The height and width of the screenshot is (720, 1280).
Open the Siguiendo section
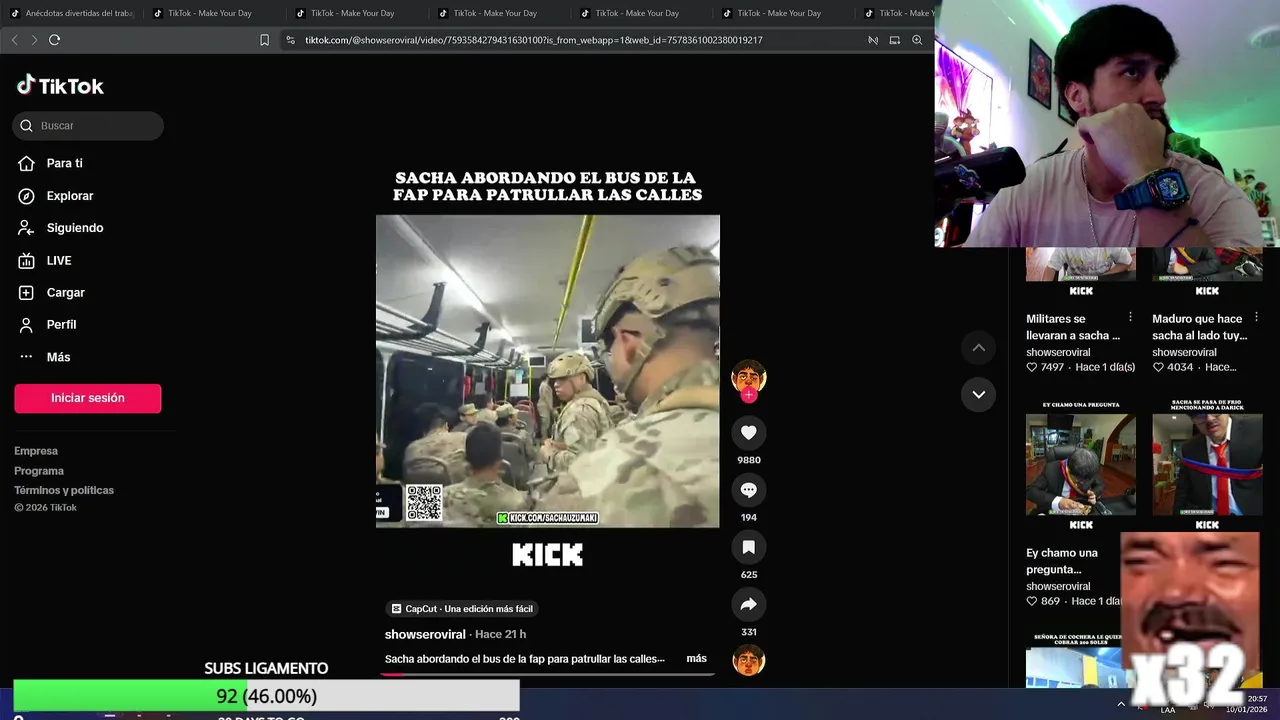point(74,228)
